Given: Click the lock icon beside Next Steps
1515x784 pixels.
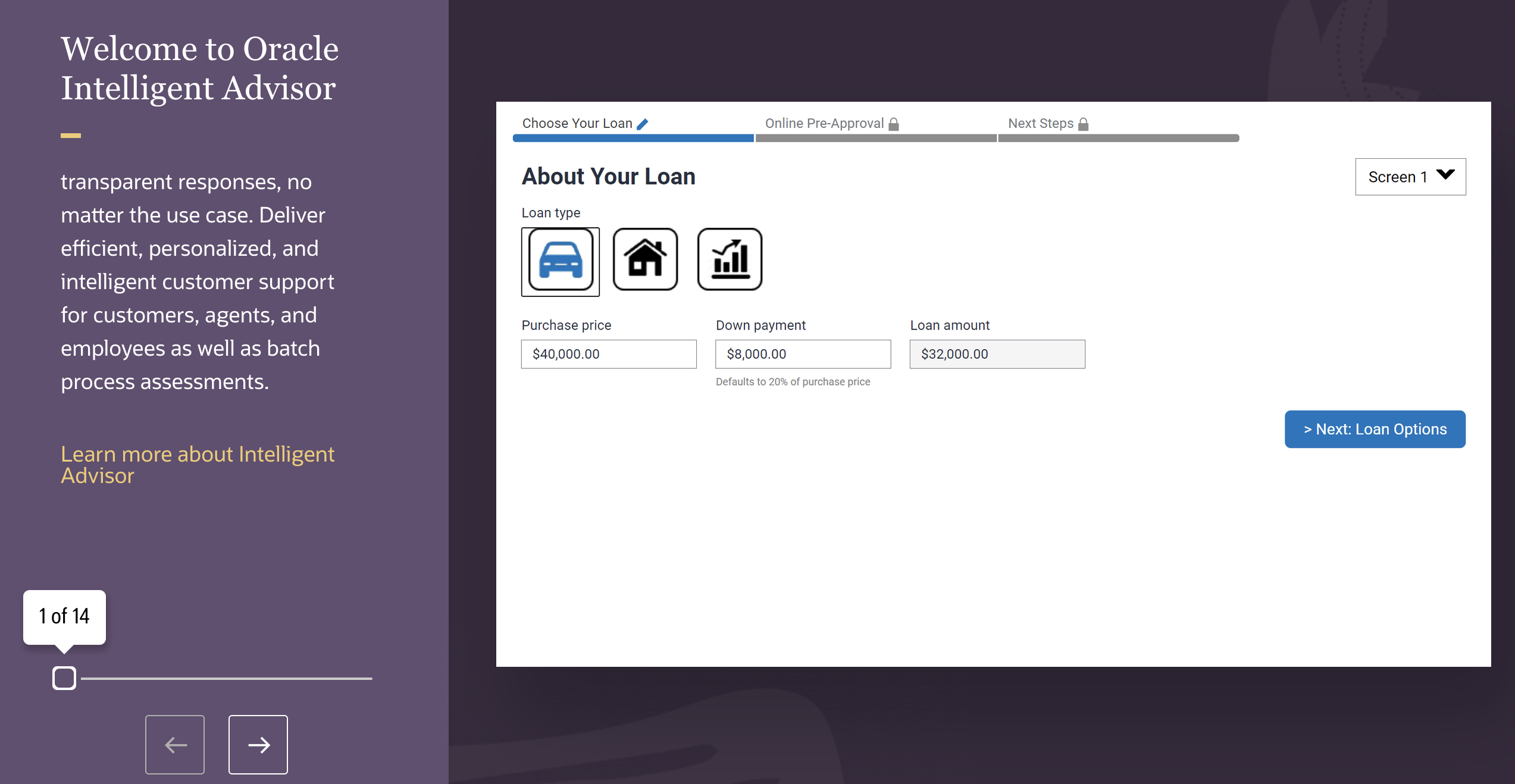Looking at the screenshot, I should point(1082,123).
